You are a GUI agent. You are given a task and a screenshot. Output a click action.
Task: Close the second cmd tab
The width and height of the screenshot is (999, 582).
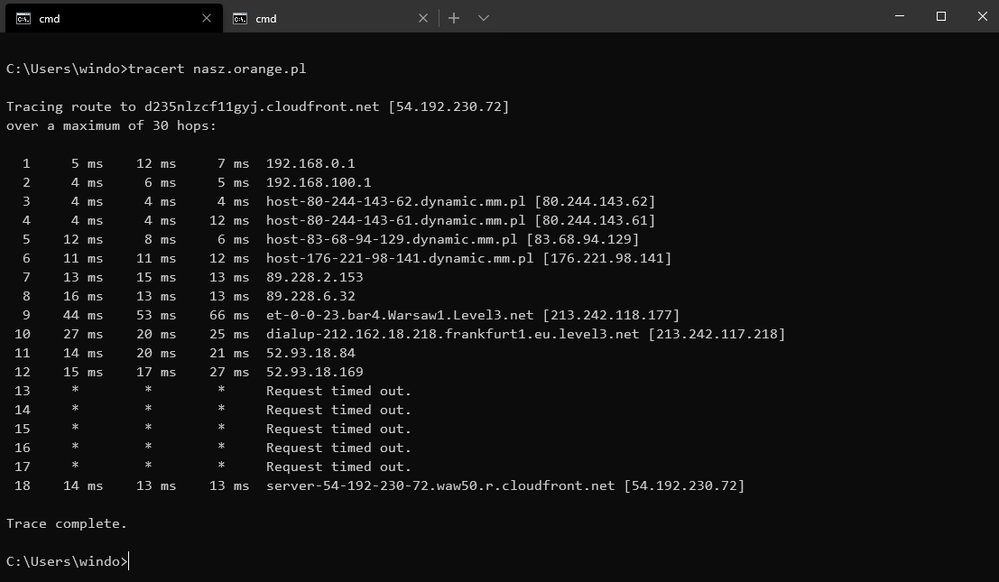pyautogui.click(x=424, y=18)
